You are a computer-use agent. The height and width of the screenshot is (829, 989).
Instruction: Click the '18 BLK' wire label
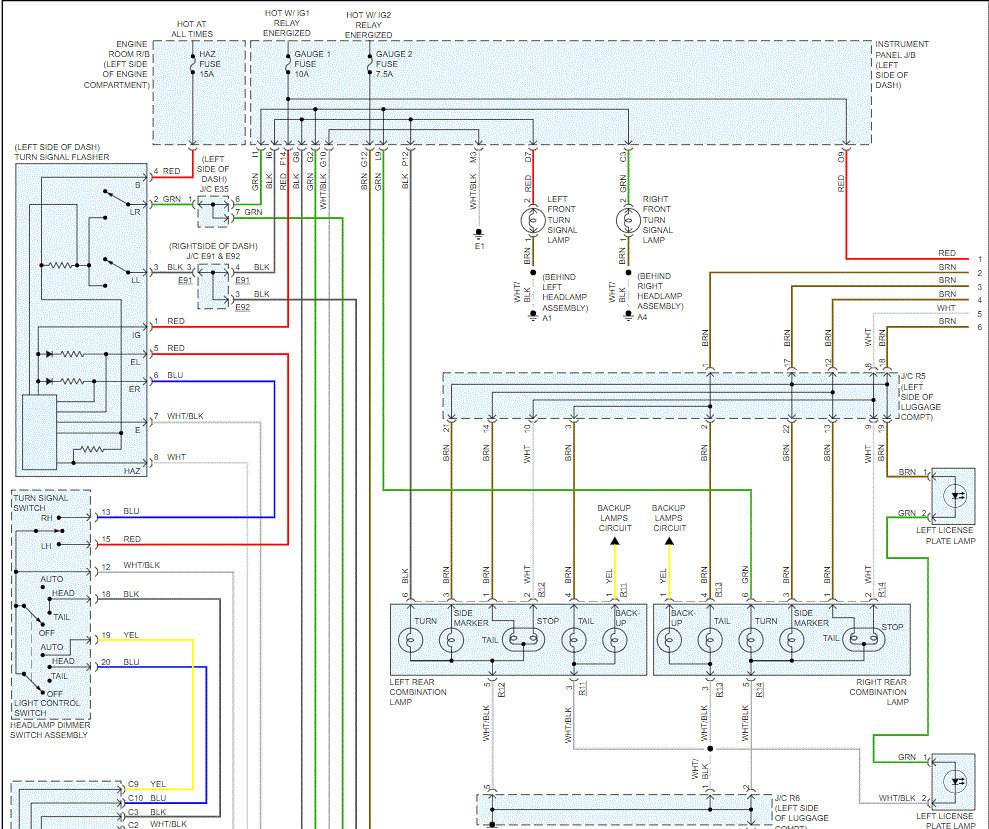click(120, 594)
